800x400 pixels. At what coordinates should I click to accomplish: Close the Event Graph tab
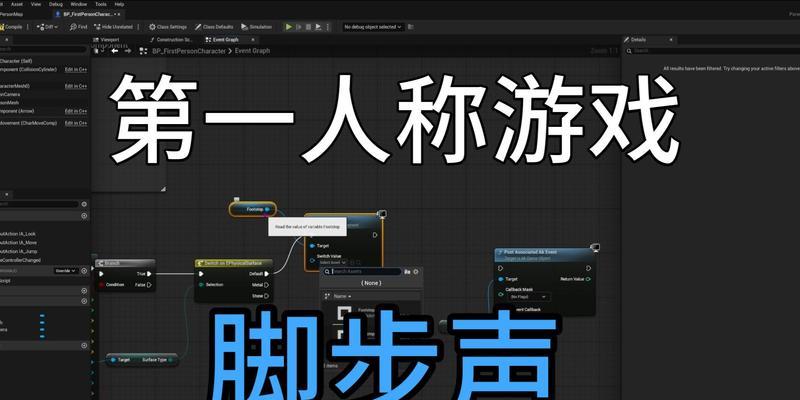click(253, 39)
